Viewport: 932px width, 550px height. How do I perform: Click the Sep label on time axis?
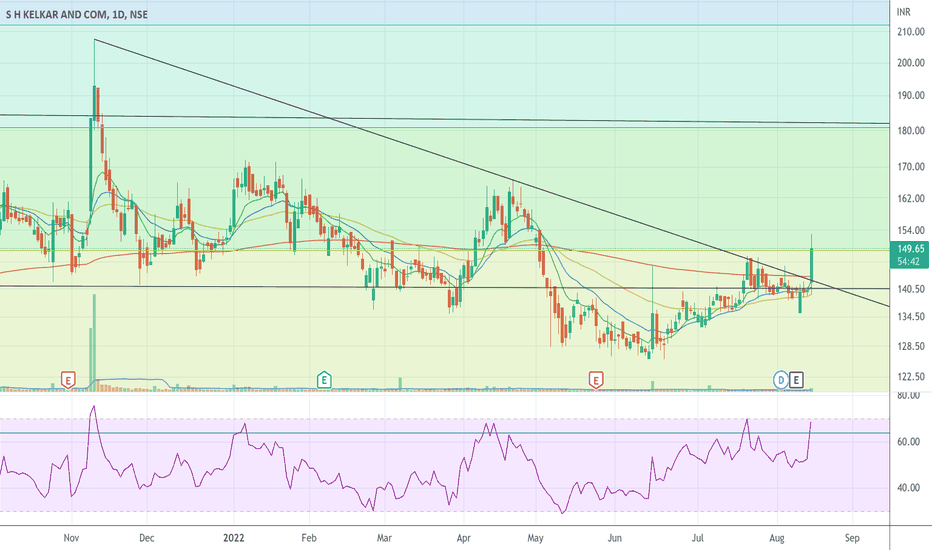tap(852, 538)
